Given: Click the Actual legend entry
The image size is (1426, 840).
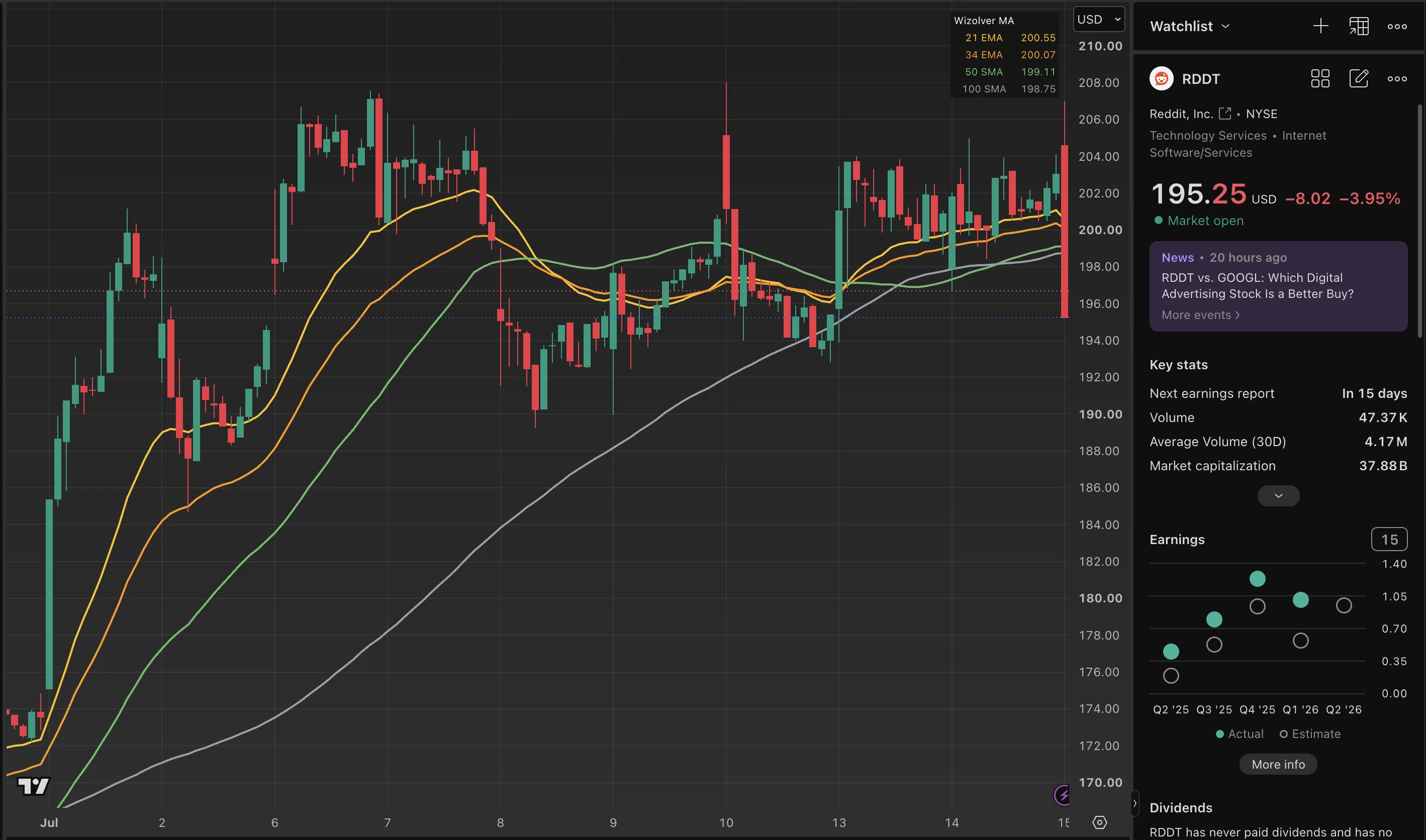Looking at the screenshot, I should (1239, 733).
